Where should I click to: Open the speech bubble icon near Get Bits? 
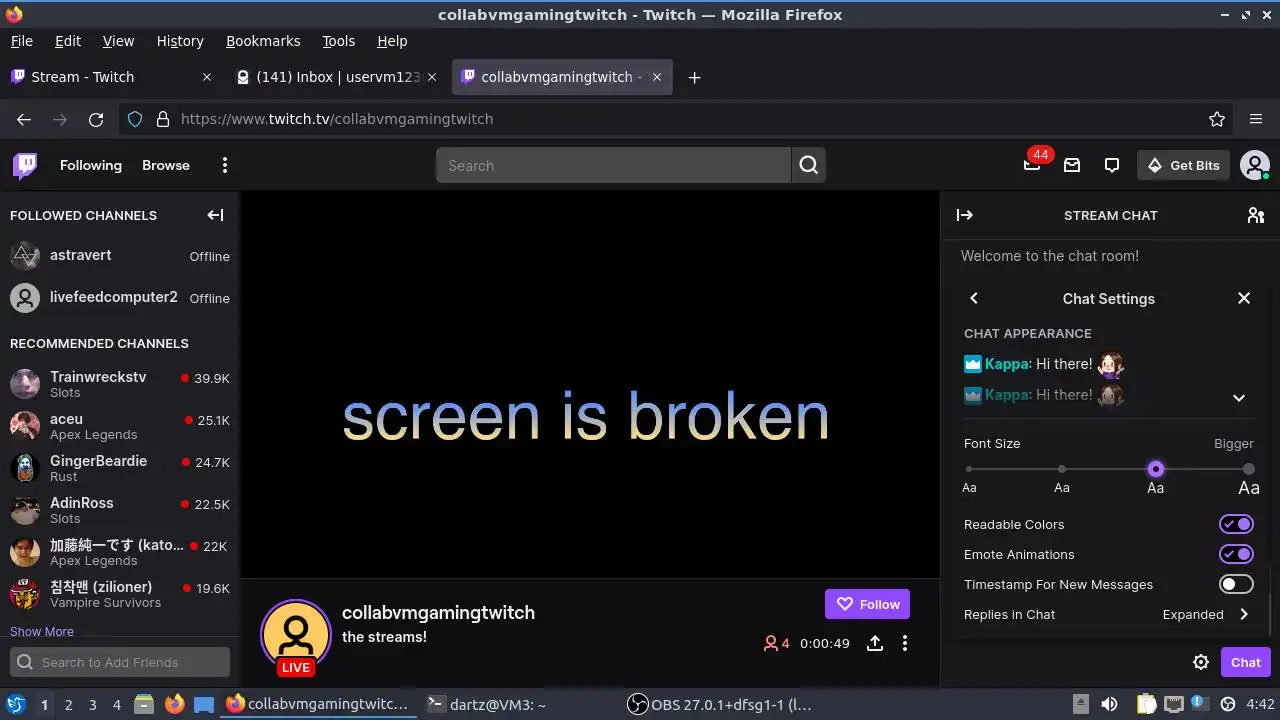[x=1112, y=165]
